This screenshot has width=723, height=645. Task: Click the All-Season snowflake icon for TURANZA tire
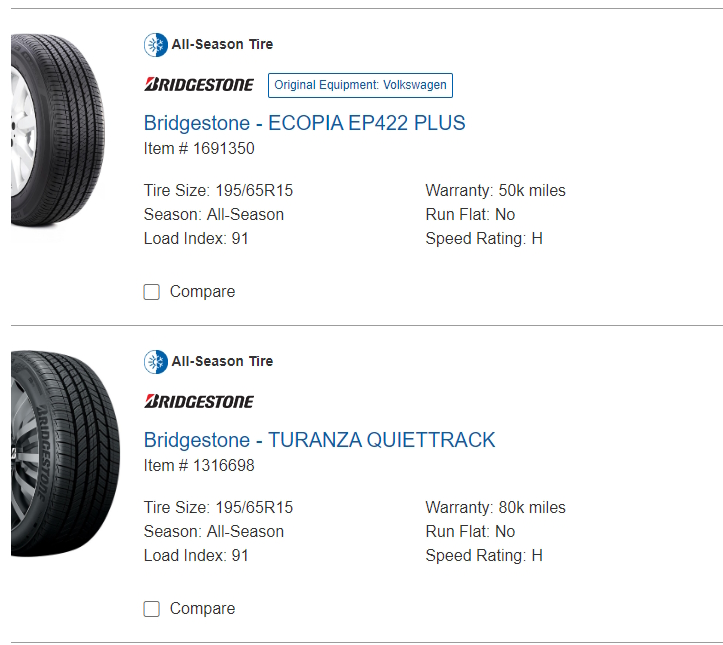(155, 362)
